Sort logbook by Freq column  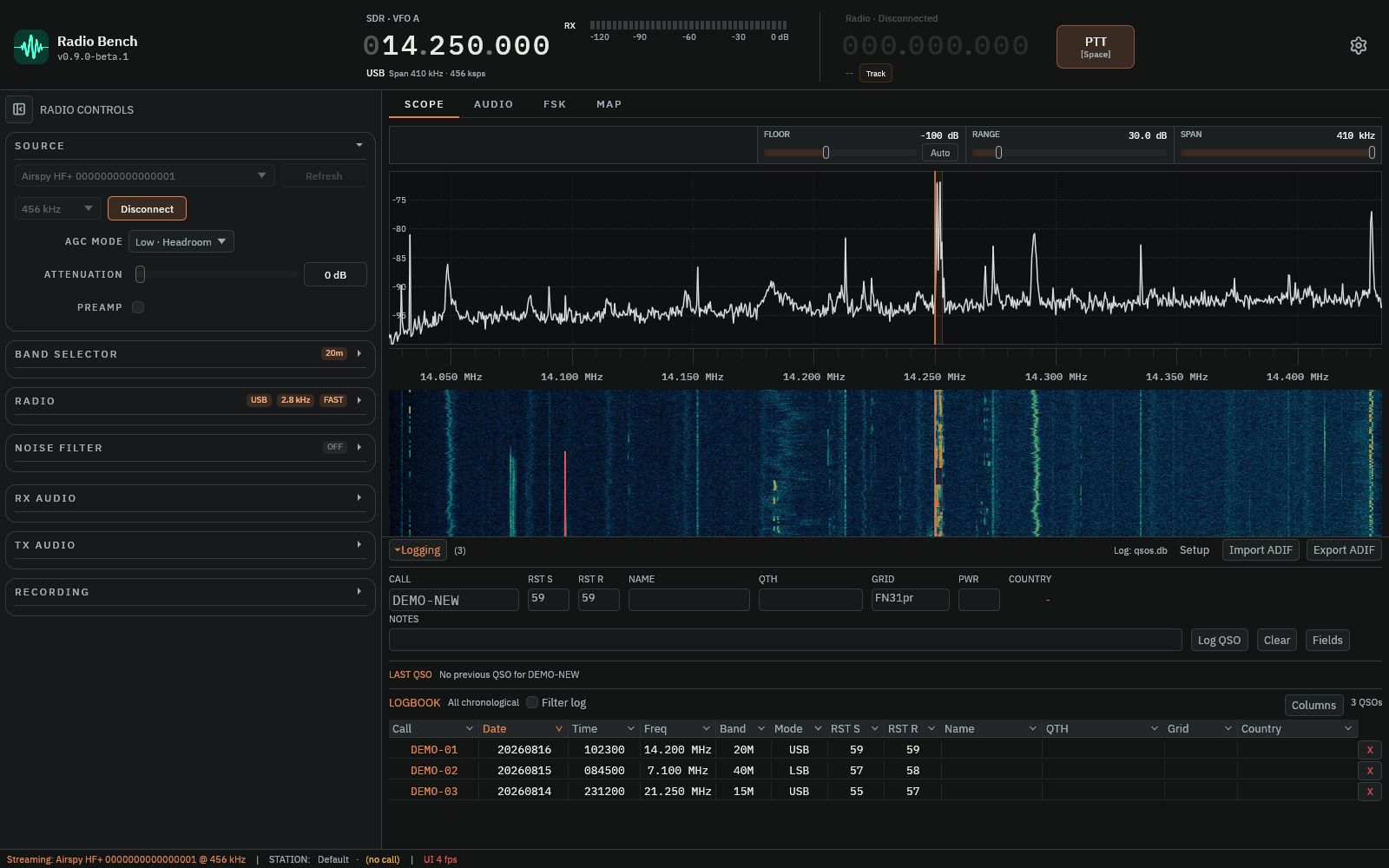pyautogui.click(x=678, y=728)
